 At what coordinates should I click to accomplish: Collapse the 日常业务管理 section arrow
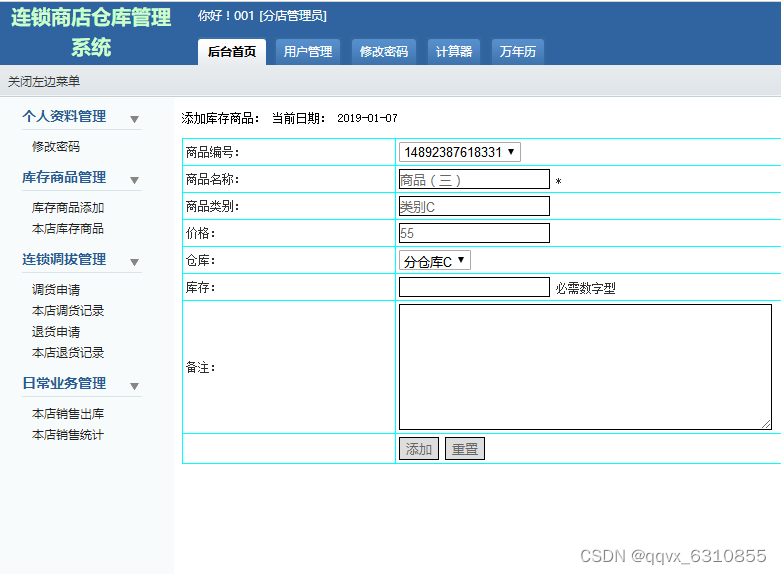[x=134, y=386]
